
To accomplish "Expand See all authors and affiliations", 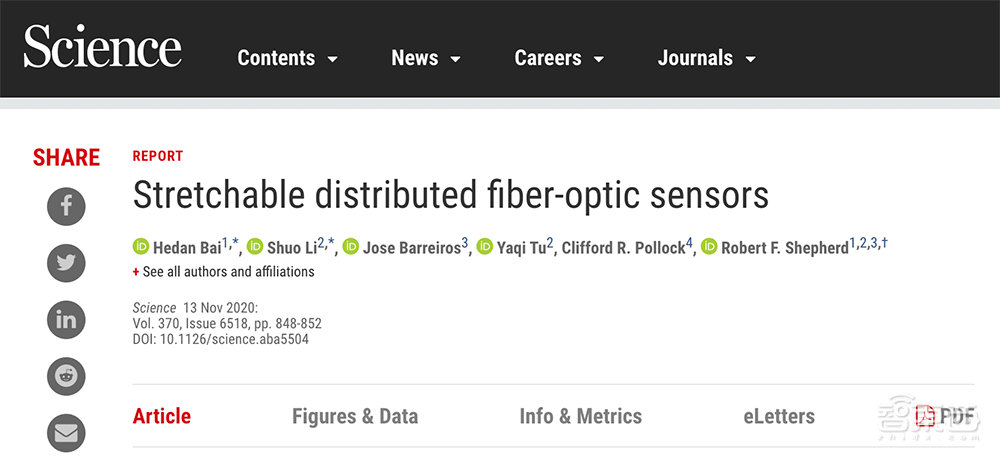I will (223, 272).
